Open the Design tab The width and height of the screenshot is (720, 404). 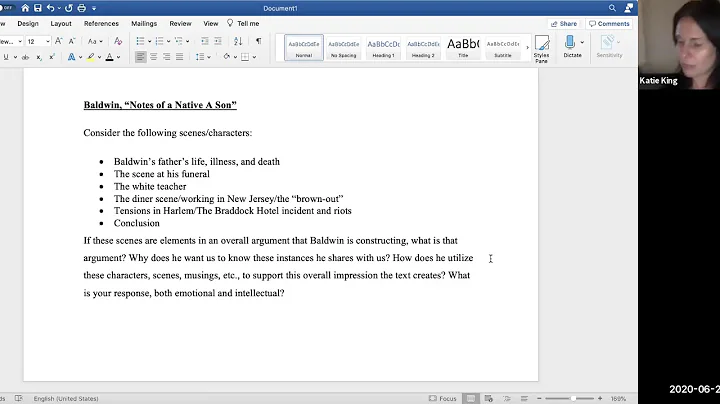coord(28,23)
